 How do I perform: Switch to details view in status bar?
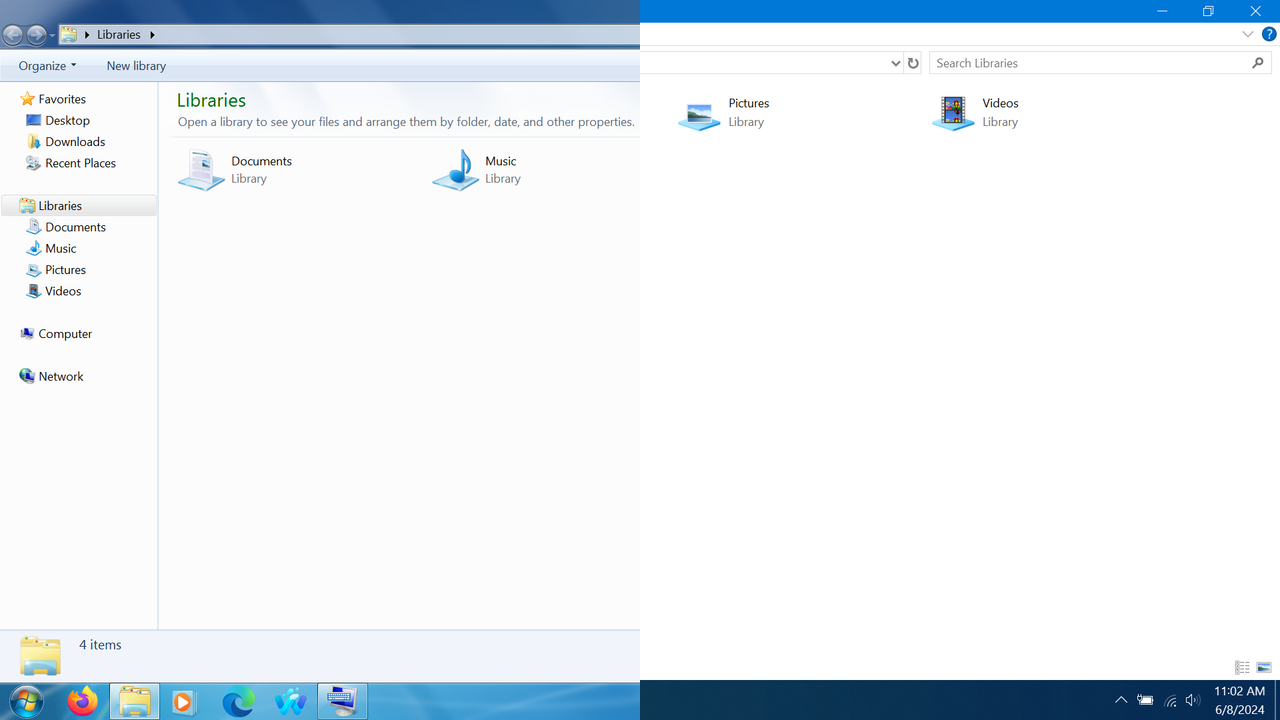coord(1242,667)
